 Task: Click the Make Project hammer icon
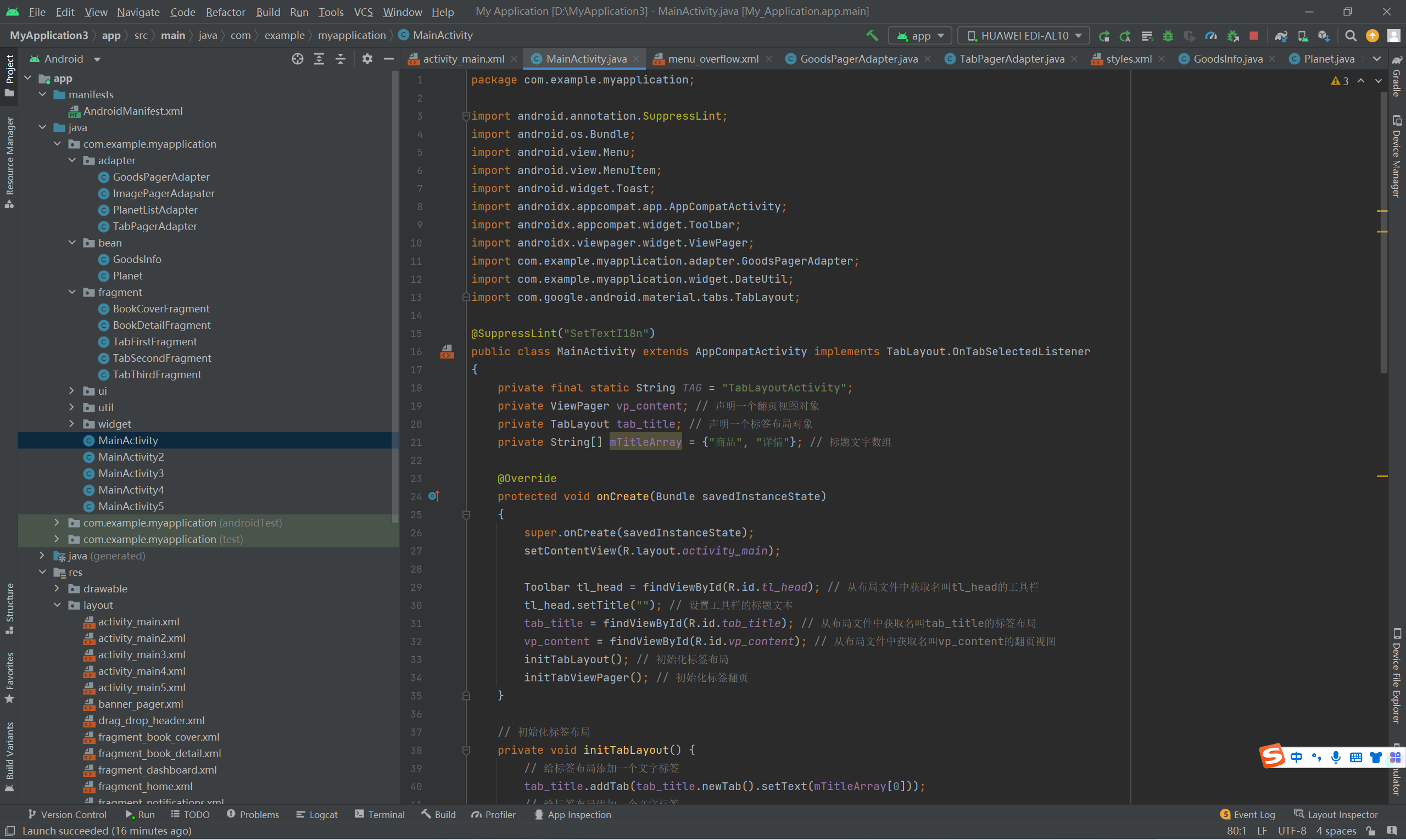coord(872,36)
